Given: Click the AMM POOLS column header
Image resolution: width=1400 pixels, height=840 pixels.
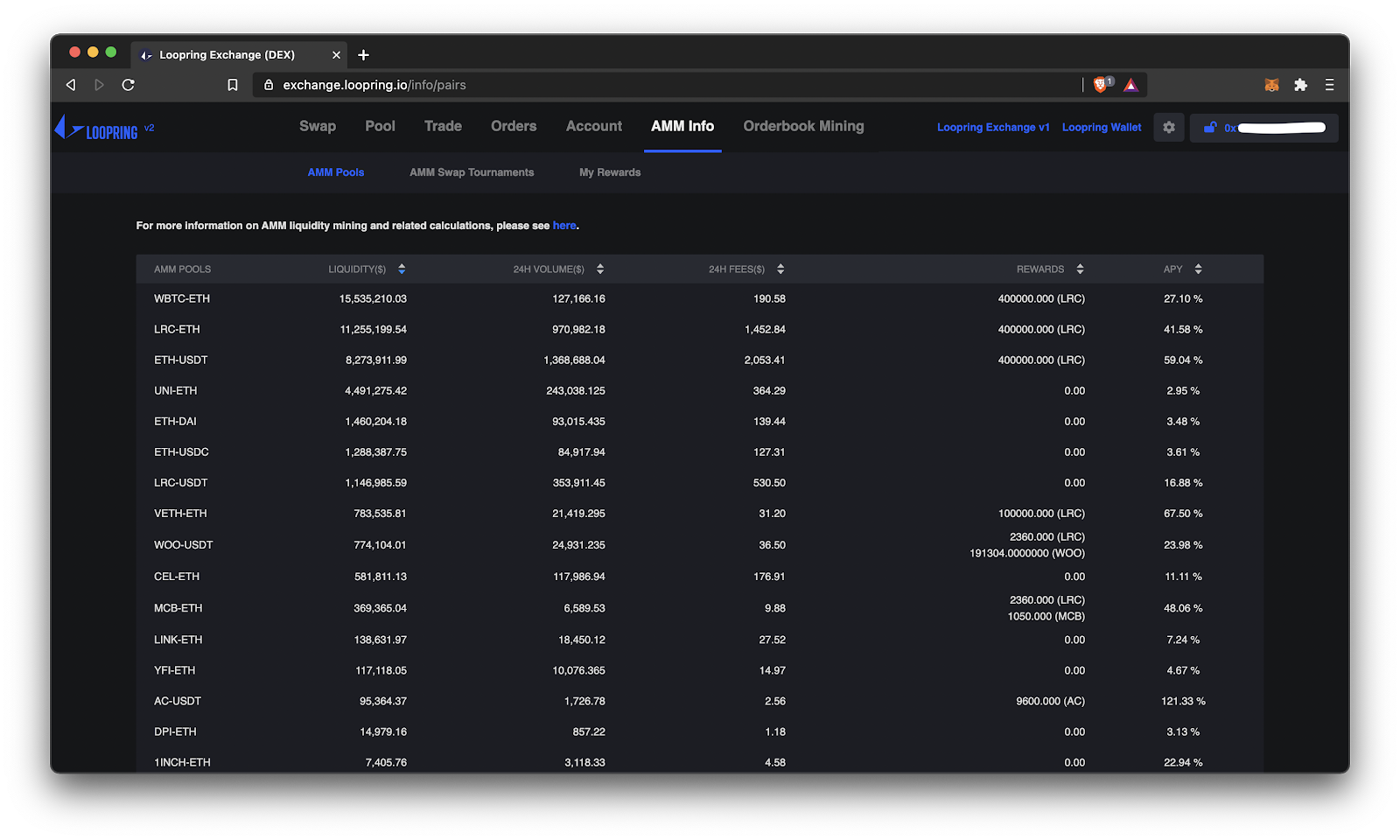Looking at the screenshot, I should 183,269.
